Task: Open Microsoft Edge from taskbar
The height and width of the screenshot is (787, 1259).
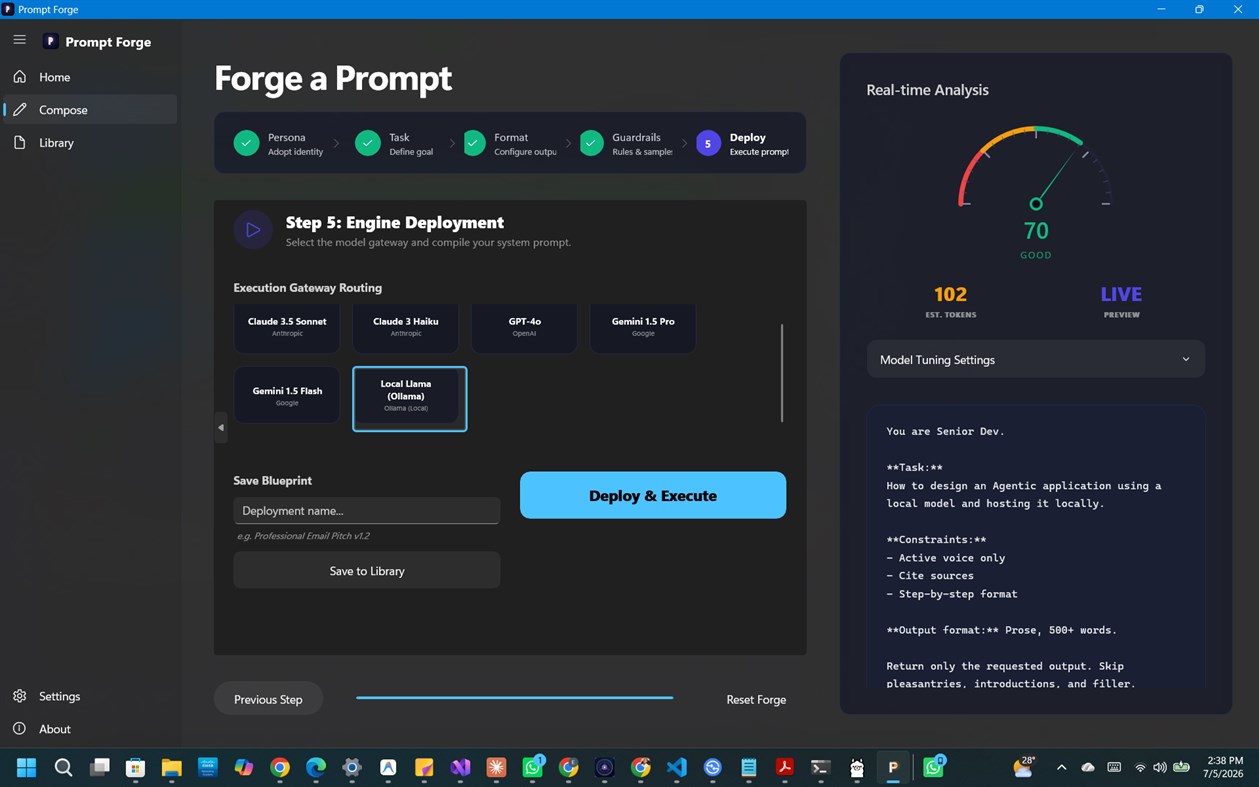Action: coord(316,768)
